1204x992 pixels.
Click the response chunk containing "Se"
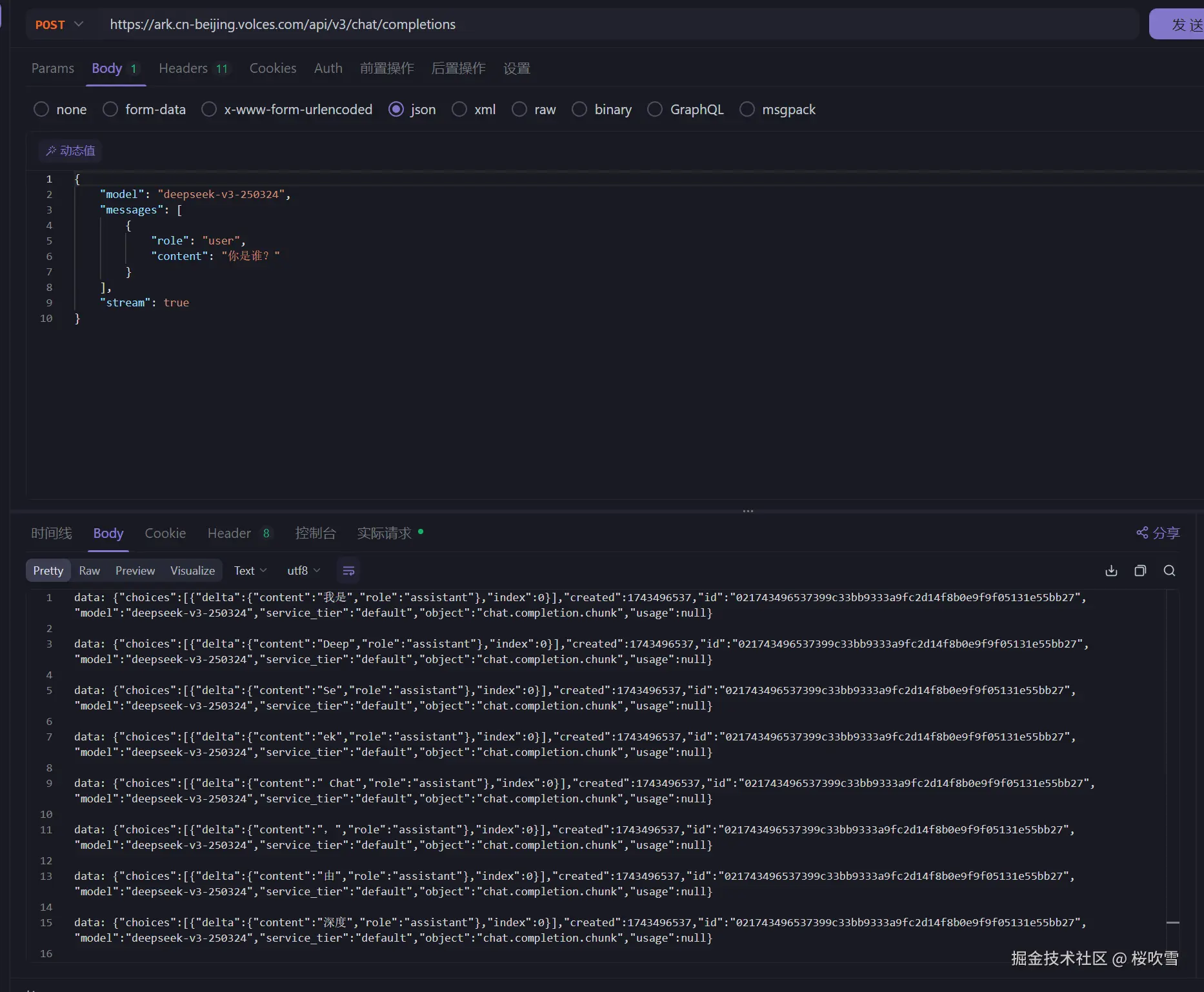(575, 698)
